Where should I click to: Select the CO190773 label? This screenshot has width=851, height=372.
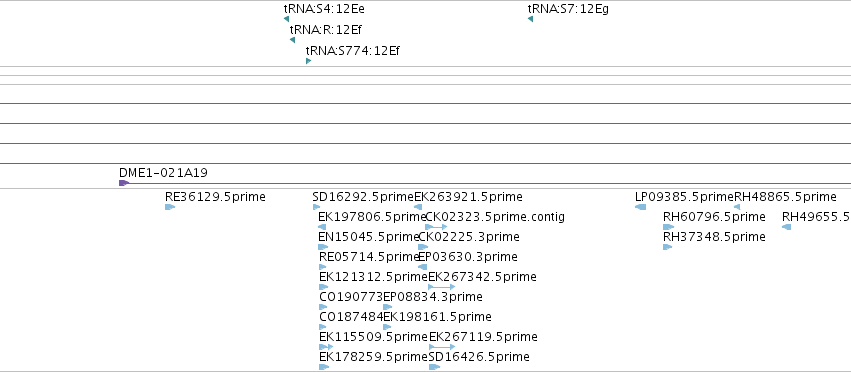click(x=351, y=297)
